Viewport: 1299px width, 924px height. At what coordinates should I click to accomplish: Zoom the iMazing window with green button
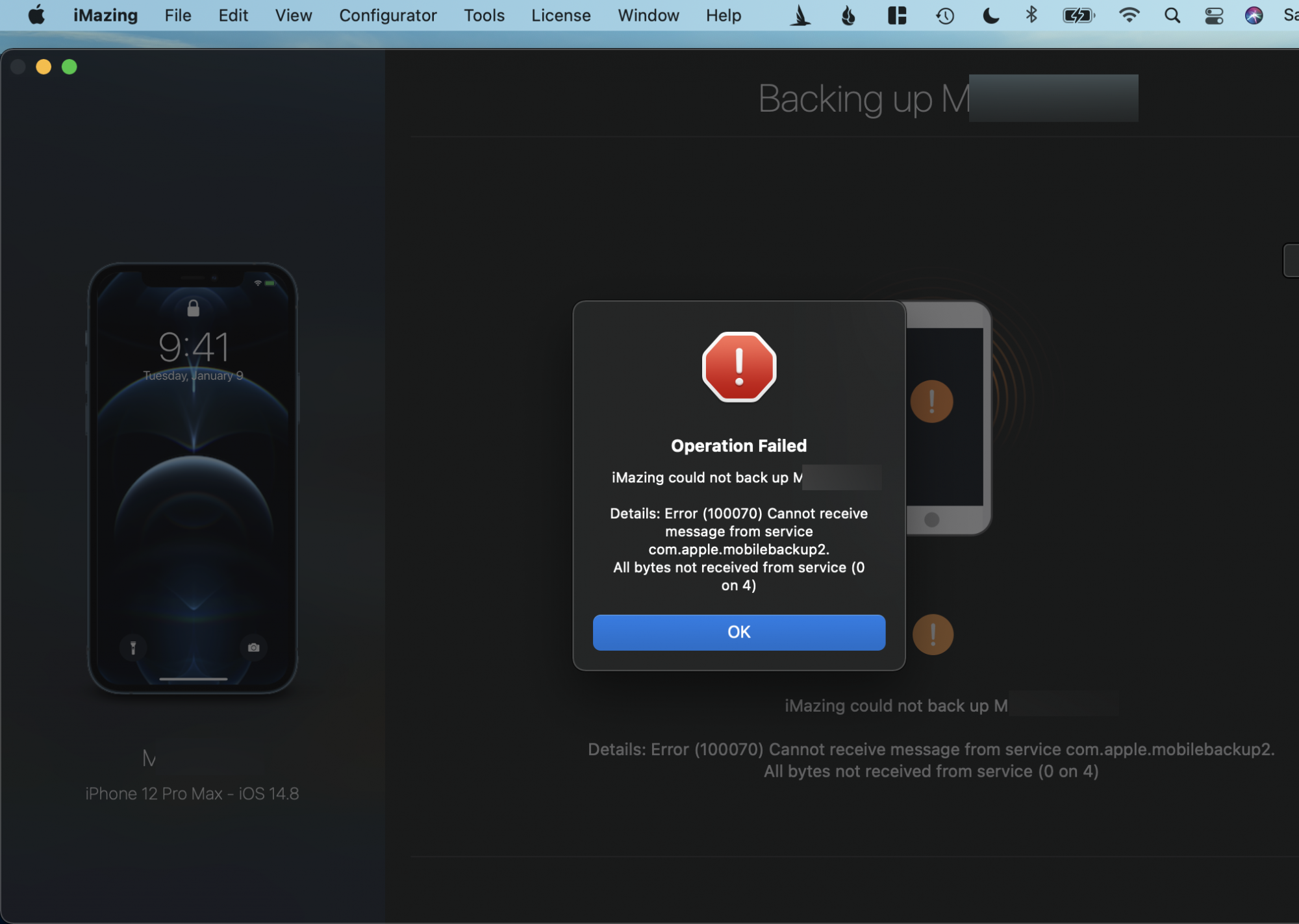click(69, 67)
